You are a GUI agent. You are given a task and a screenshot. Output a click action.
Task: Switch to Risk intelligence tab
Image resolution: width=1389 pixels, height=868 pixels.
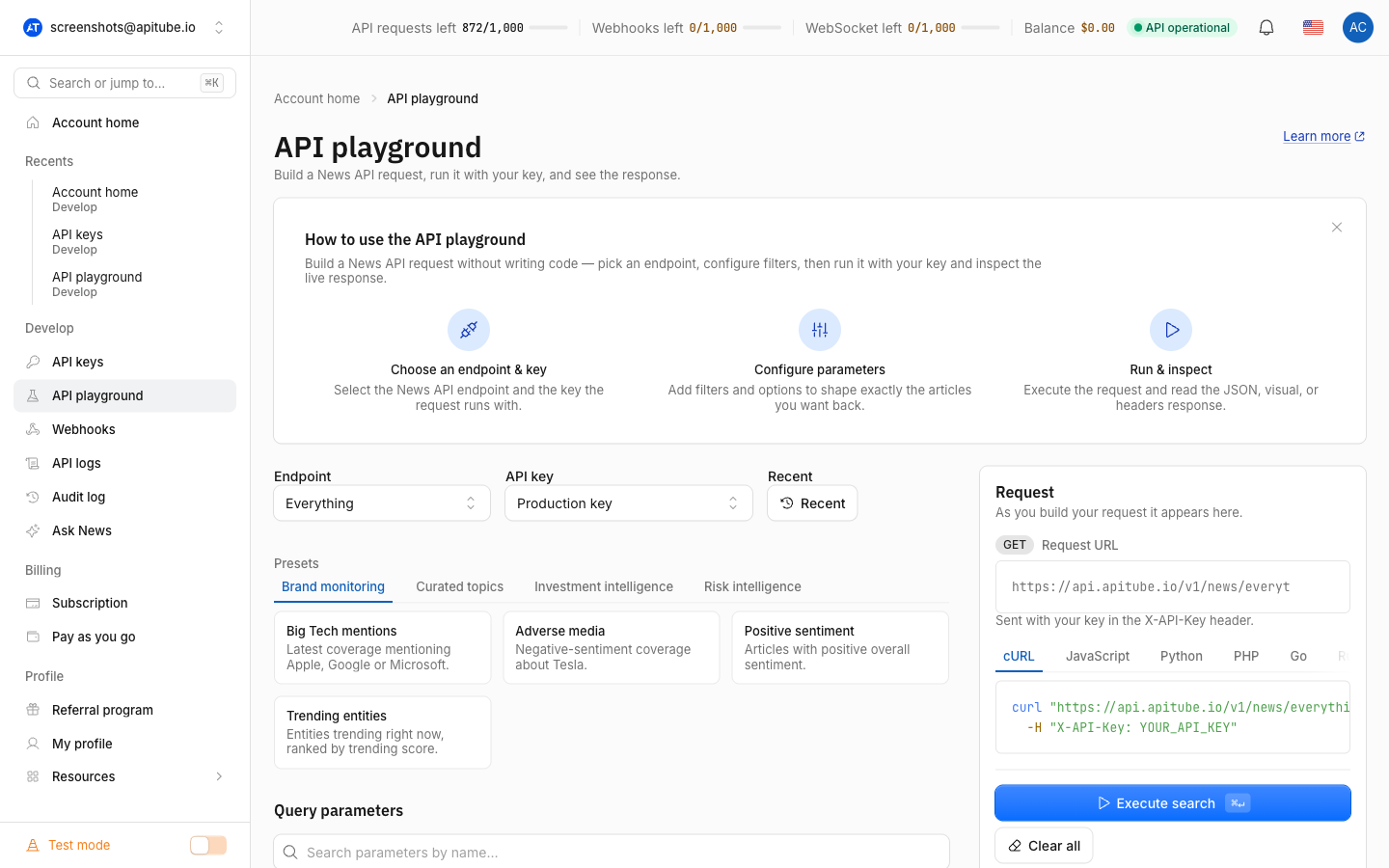[752, 586]
